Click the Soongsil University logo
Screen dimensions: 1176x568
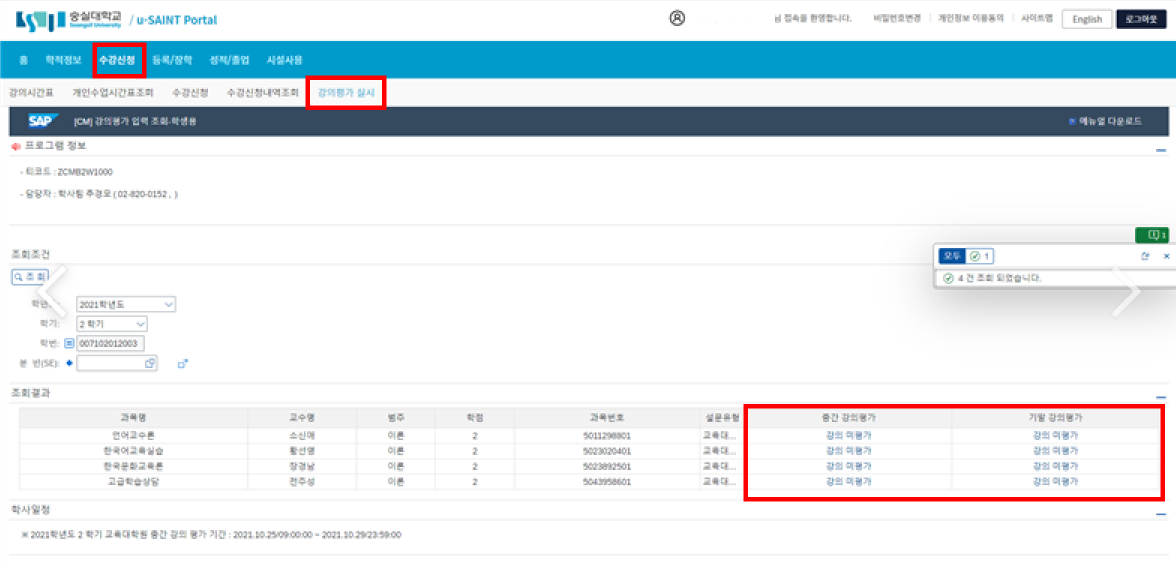click(x=67, y=19)
